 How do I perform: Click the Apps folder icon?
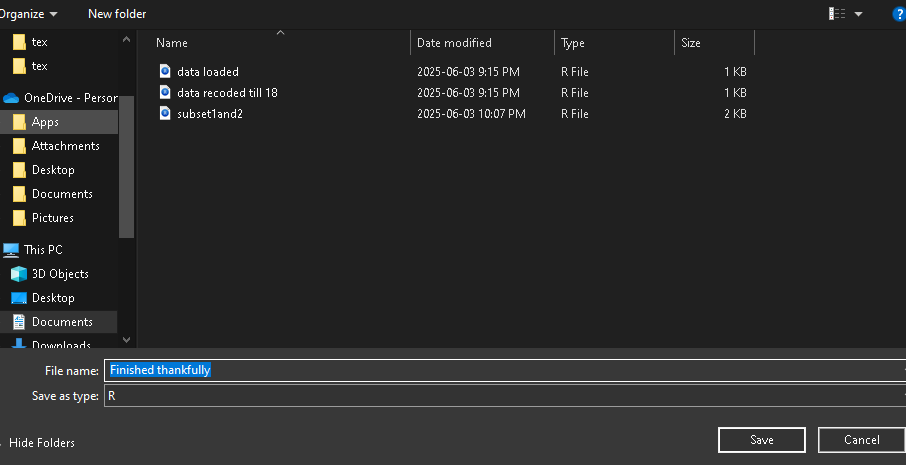[x=19, y=122]
